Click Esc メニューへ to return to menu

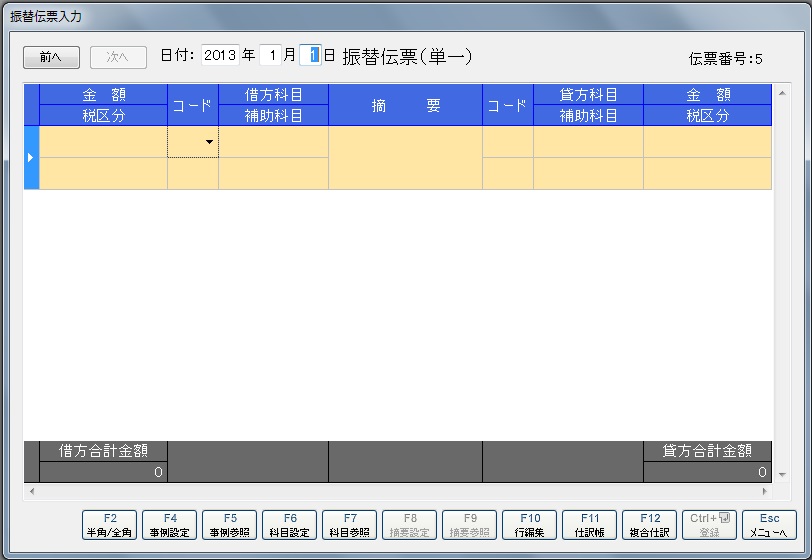[x=769, y=525]
